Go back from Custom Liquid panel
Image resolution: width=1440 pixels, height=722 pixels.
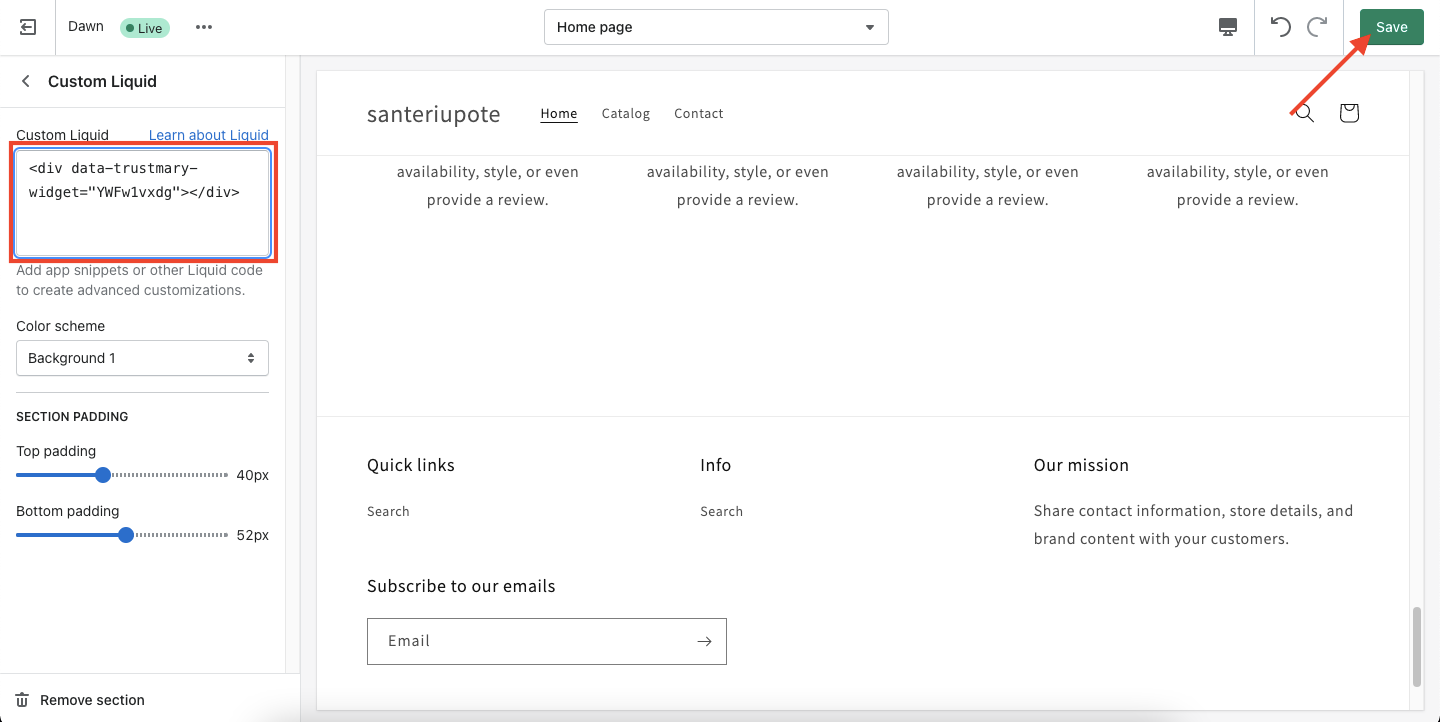coord(26,81)
